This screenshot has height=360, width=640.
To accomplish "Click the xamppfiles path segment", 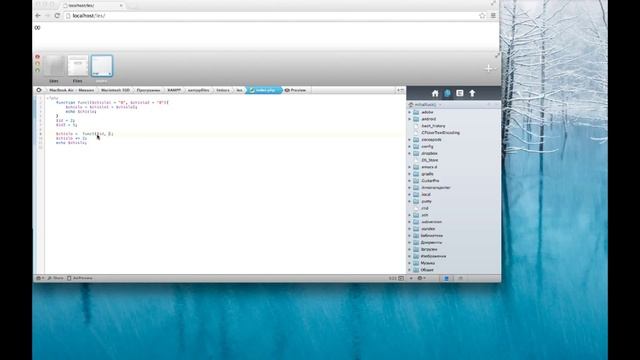I will point(198,90).
